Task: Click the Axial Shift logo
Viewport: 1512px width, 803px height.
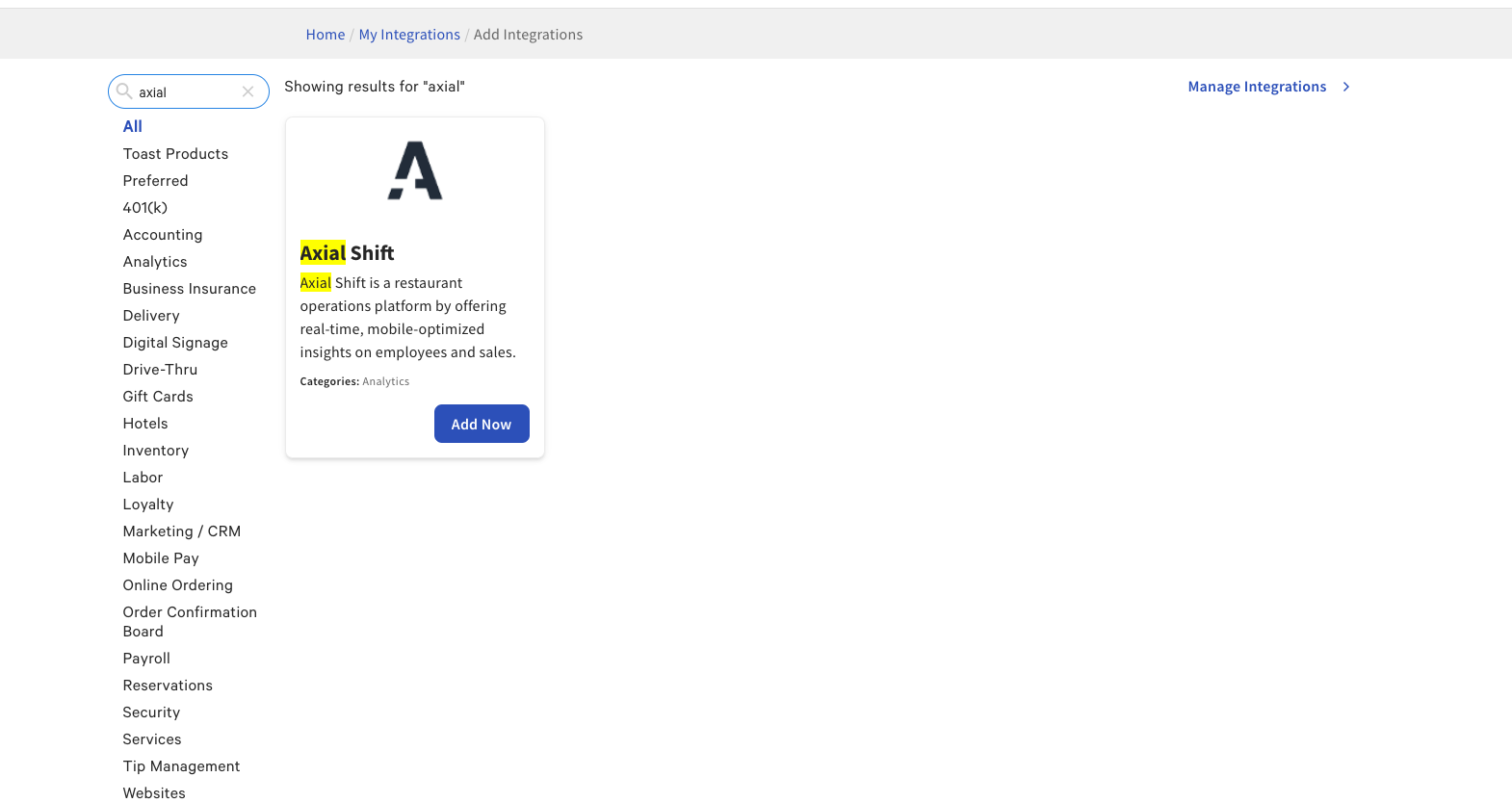Action: 415,170
